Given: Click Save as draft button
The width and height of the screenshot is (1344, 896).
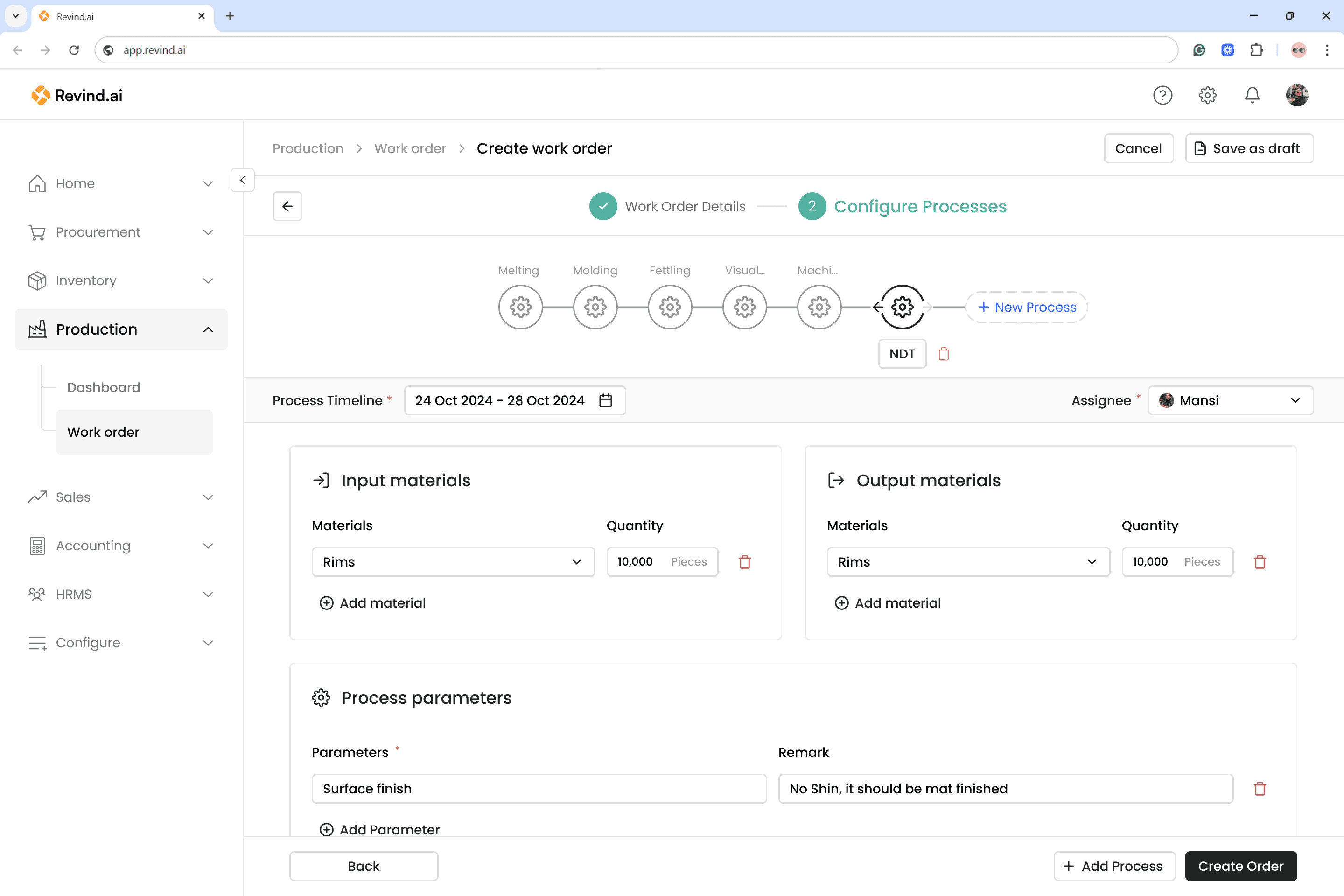Looking at the screenshot, I should [1249, 148].
